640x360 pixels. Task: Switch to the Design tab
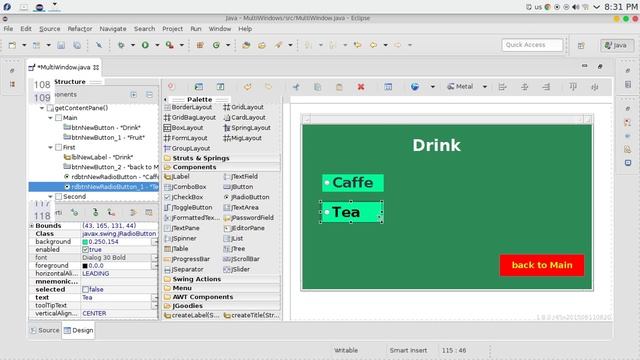pyautogui.click(x=78, y=330)
